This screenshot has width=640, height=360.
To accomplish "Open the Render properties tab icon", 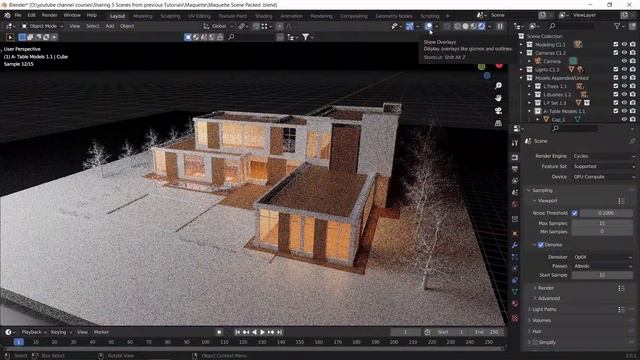I will (x=515, y=157).
